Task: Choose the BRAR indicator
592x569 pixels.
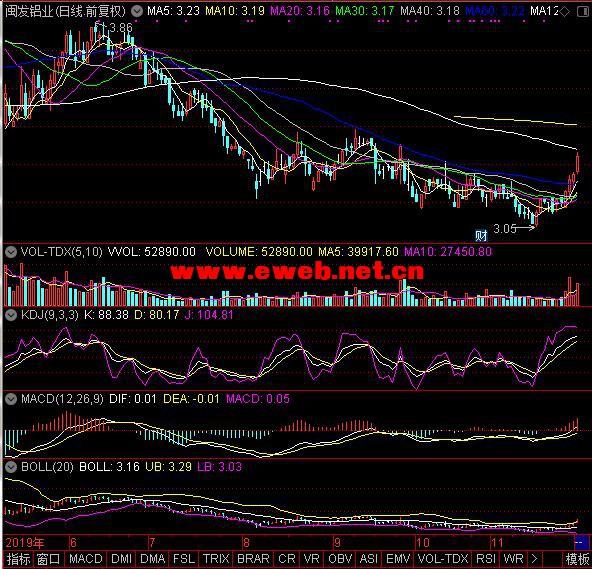Action: point(253,559)
